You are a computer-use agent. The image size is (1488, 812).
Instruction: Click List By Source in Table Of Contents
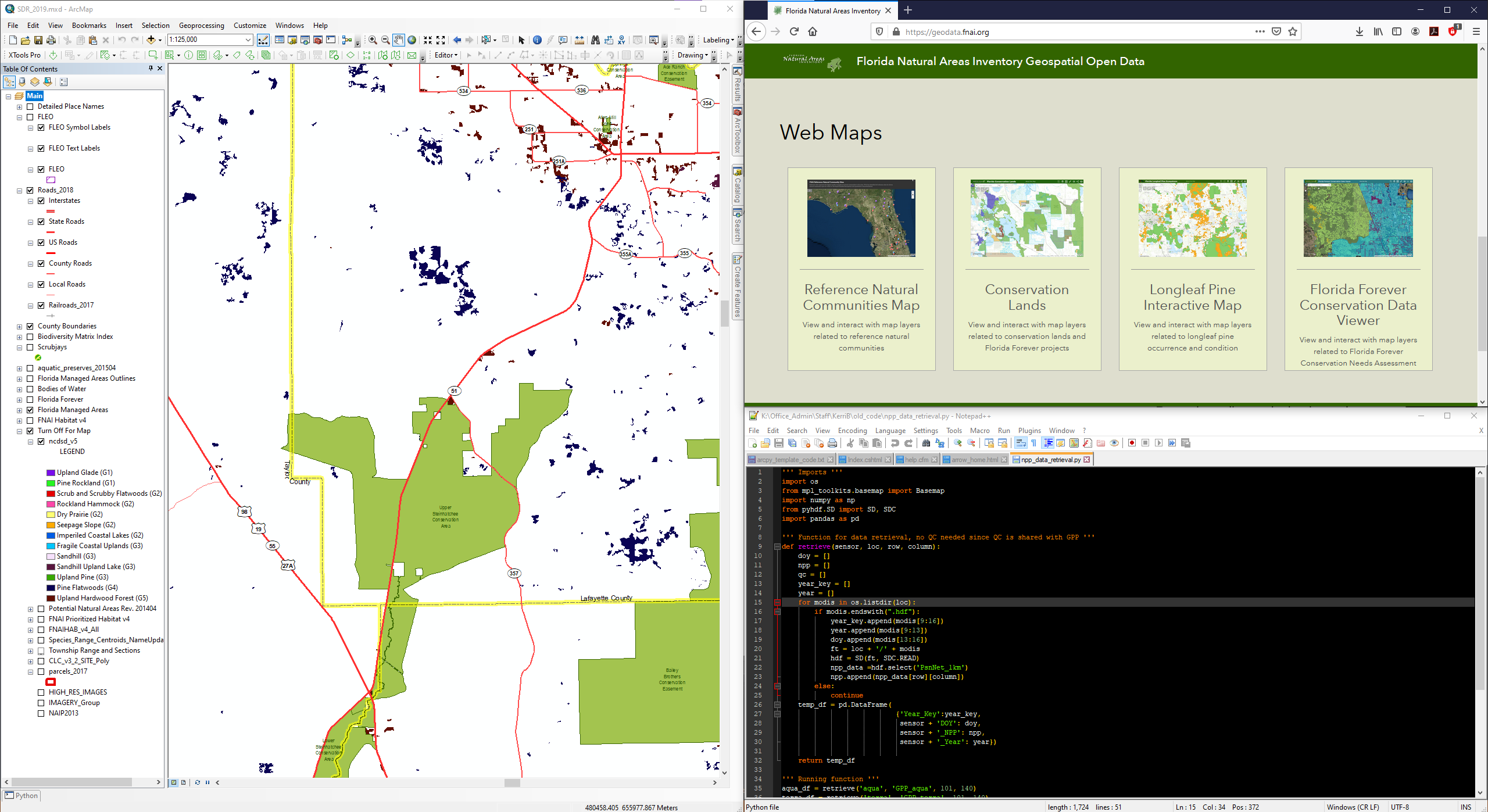tap(22, 82)
